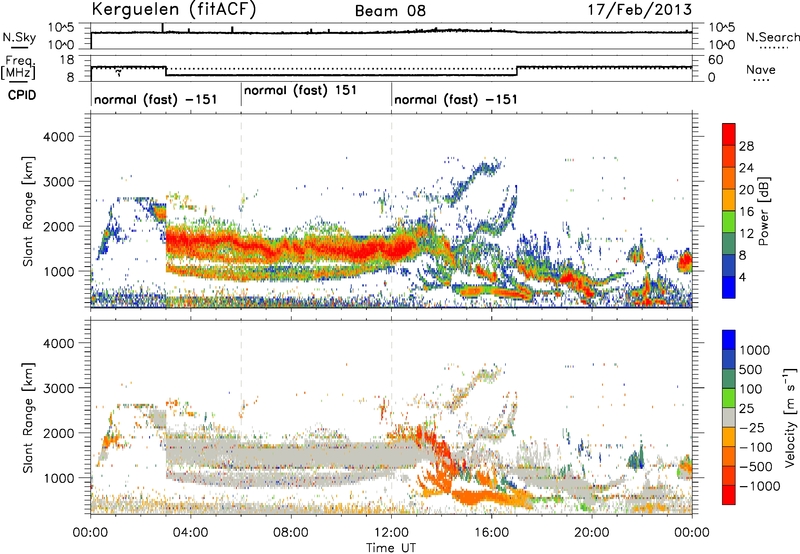Click the '1000' tick on the velocity colorbar

(x=754, y=350)
